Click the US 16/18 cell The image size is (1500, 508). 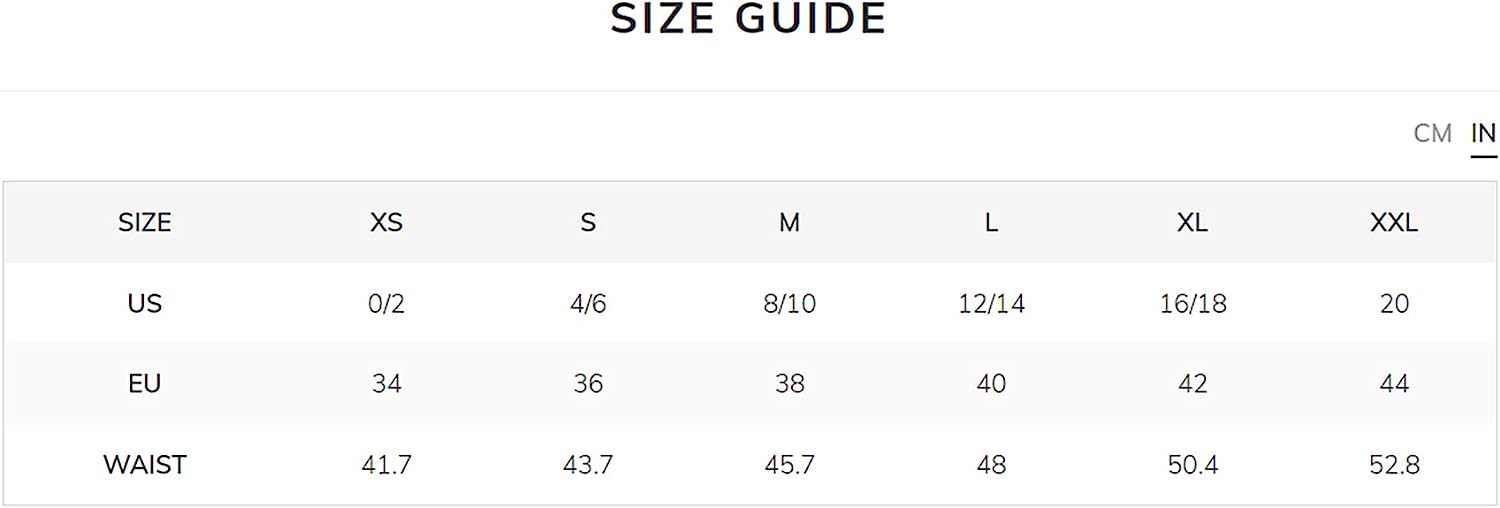click(x=1192, y=303)
